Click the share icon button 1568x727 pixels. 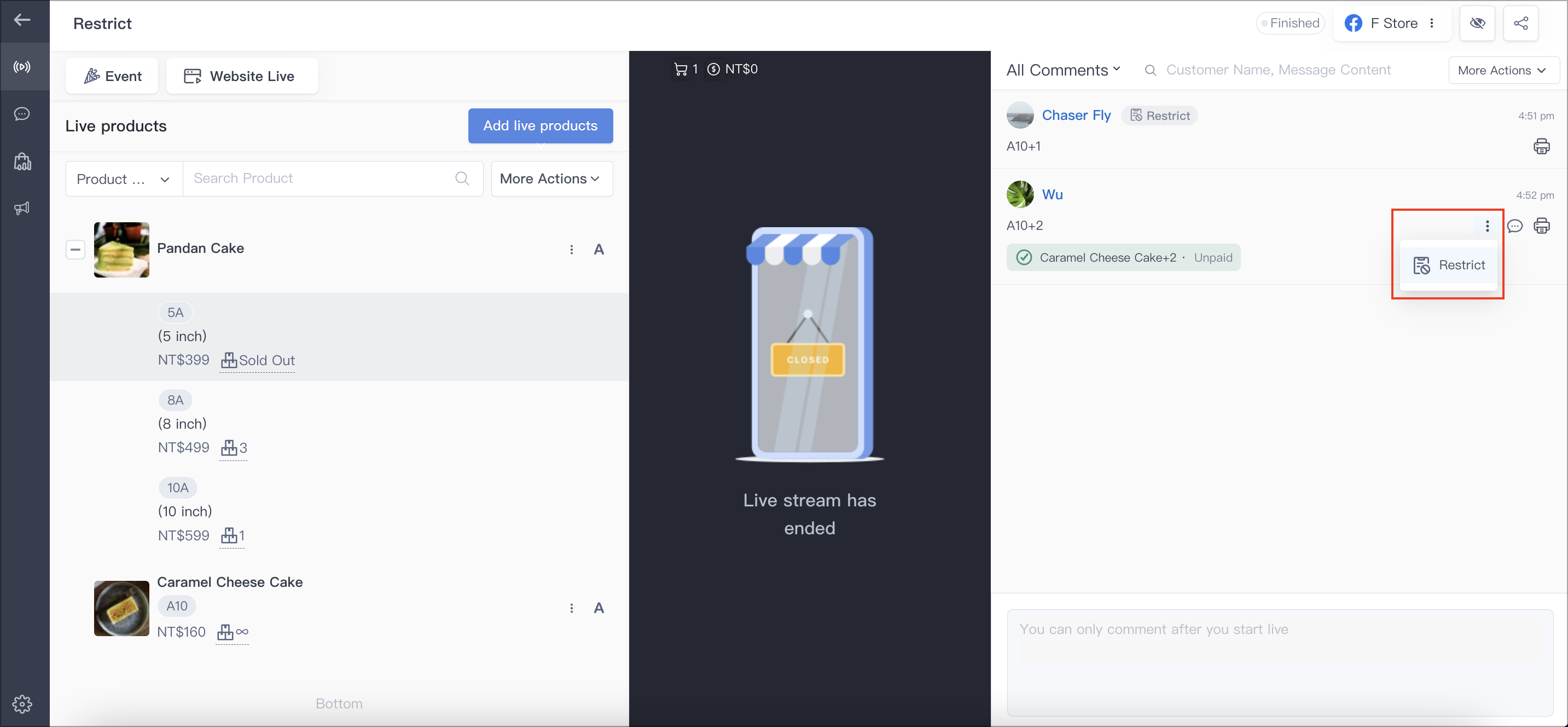coord(1520,23)
